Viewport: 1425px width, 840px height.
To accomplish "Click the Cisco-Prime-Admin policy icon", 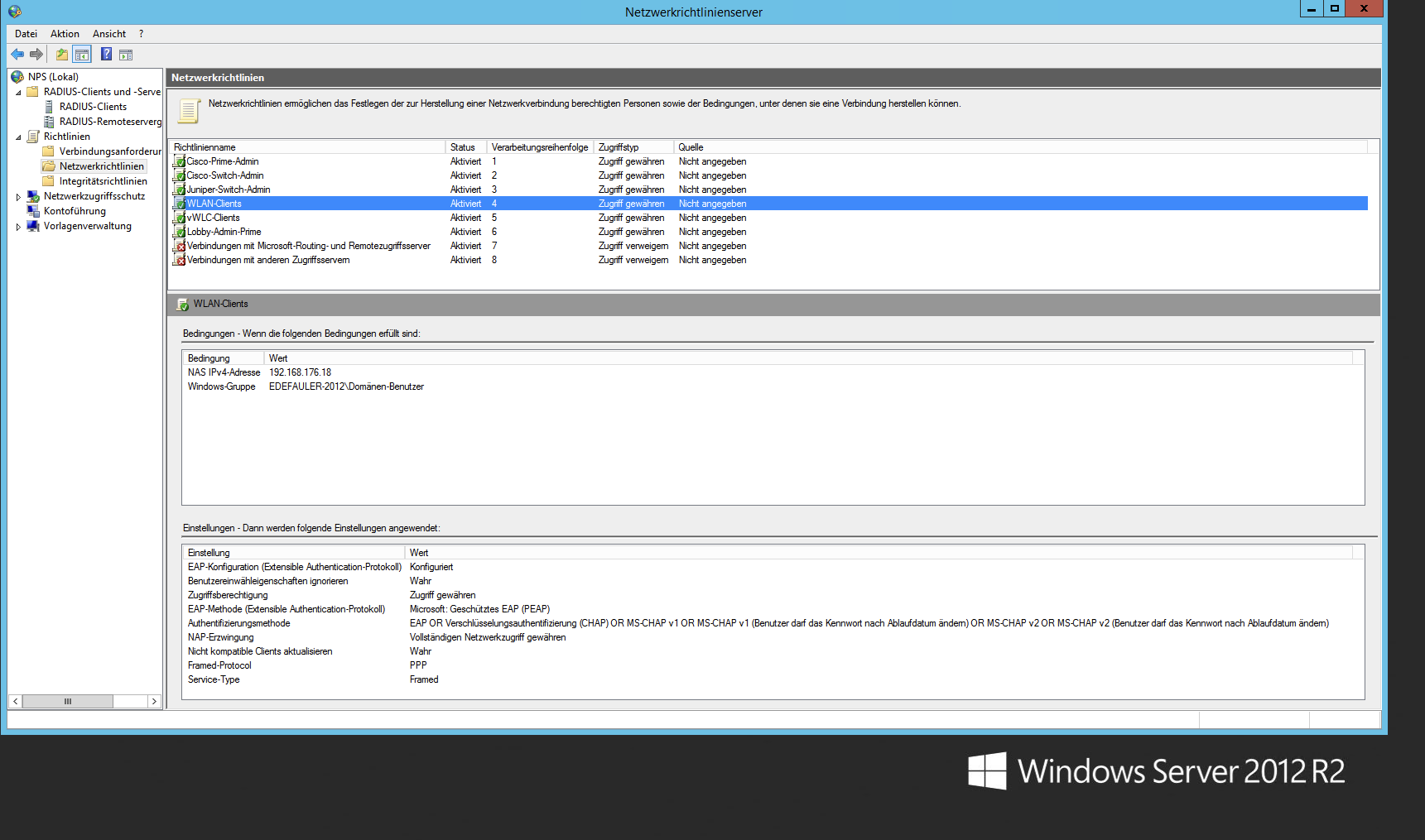I will 179,161.
